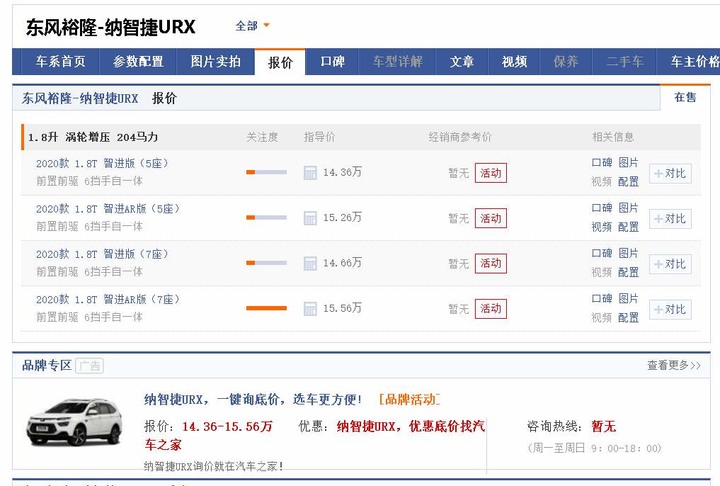Open the 车主价格 tab
Viewport: 720px width, 486px height.
click(x=694, y=62)
